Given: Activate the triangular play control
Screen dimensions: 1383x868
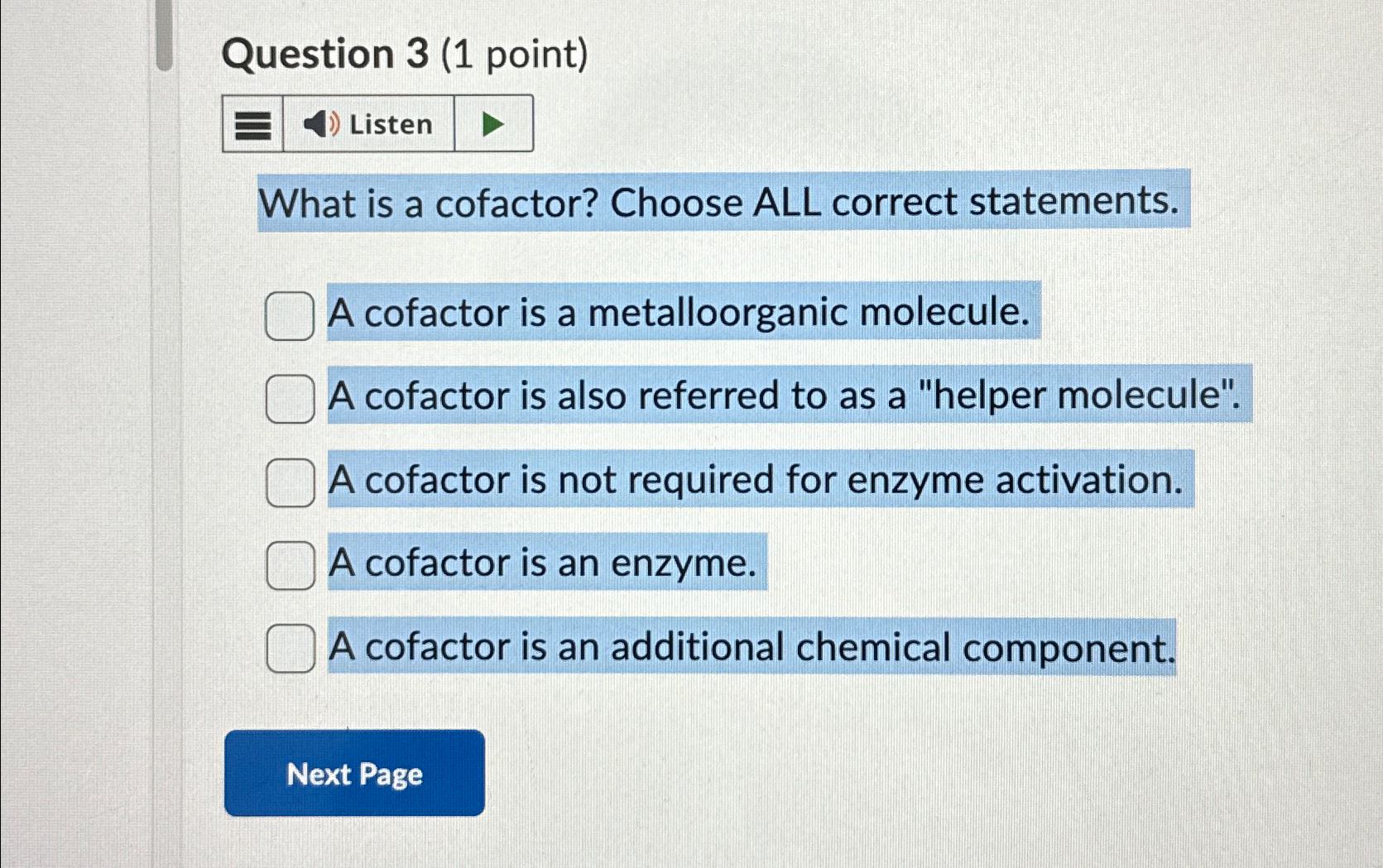Looking at the screenshot, I should [x=492, y=123].
